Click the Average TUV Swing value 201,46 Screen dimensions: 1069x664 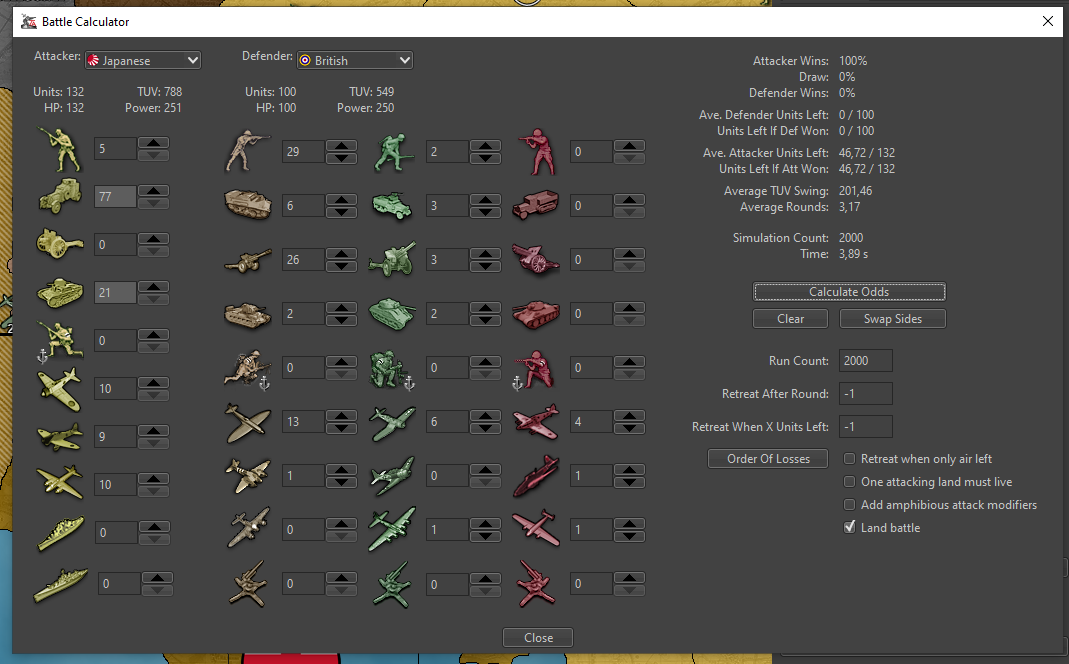pyautogui.click(x=856, y=191)
